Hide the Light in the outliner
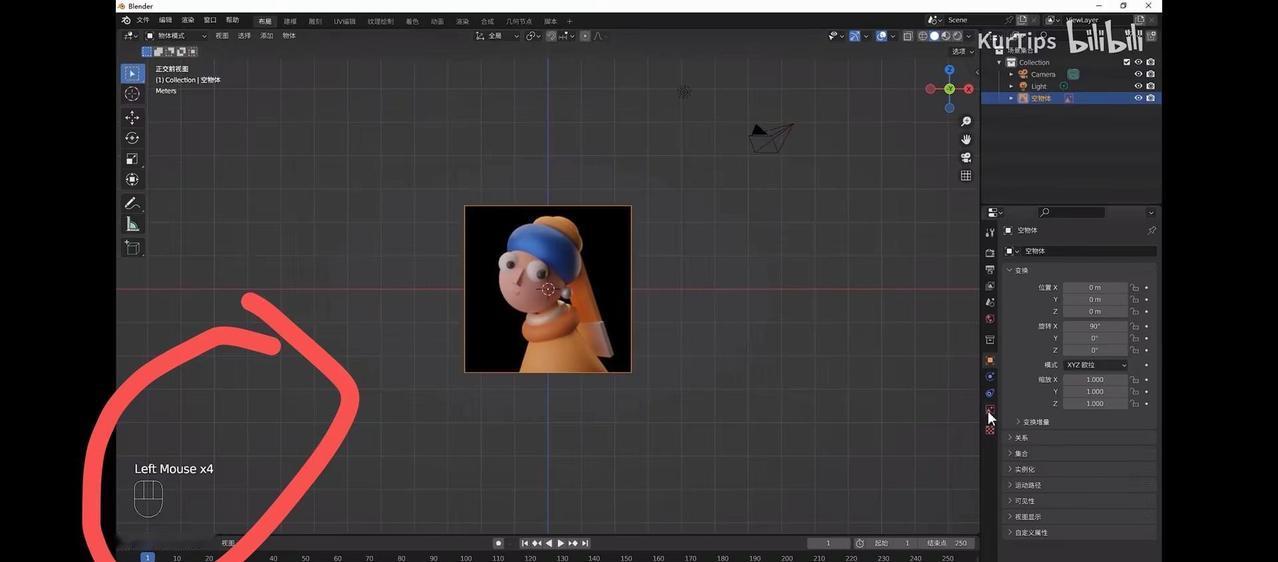Viewport: 1278px width, 562px height. 1138,86
